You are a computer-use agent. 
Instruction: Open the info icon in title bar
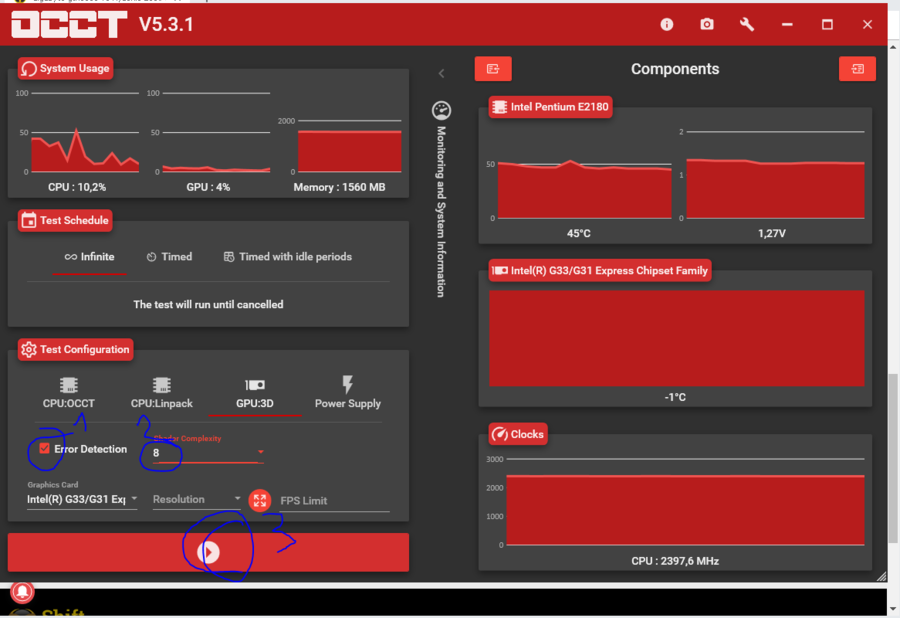[x=666, y=24]
